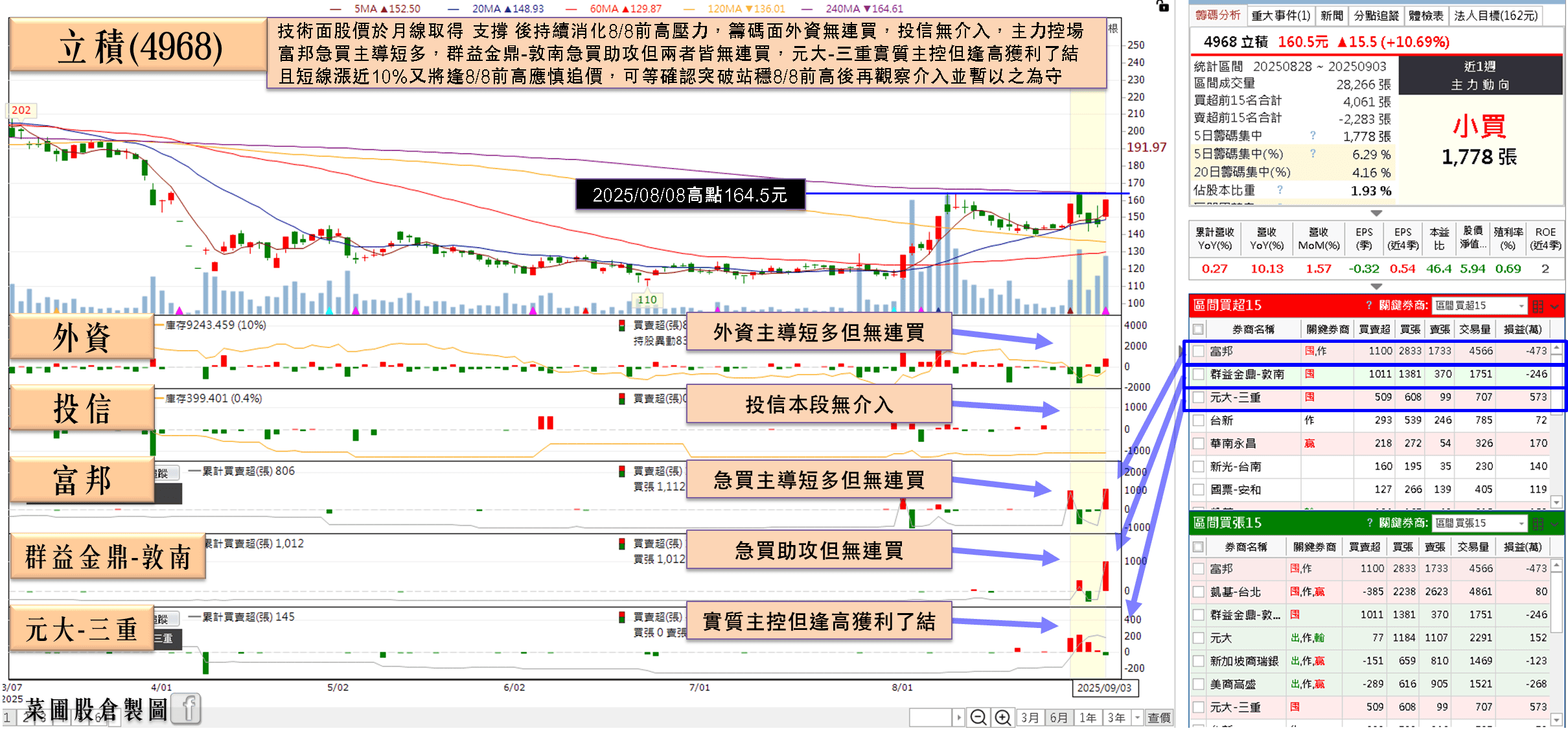1568x744 pixels.
Task: Click the table layout icon in the 區間買超15 header
Action: (1538, 306)
